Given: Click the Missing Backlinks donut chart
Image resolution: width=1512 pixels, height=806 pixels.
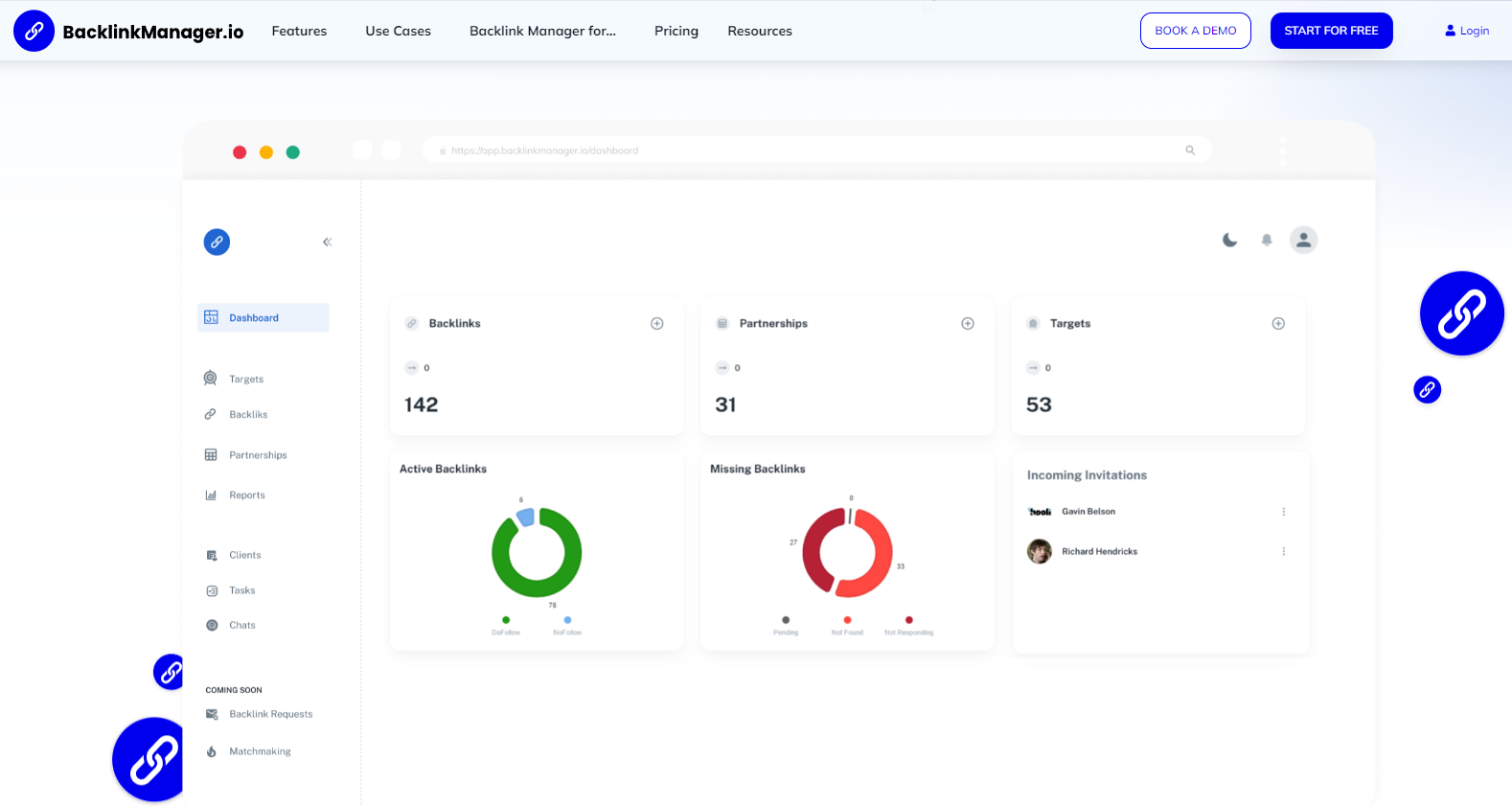Looking at the screenshot, I should pos(848,553).
